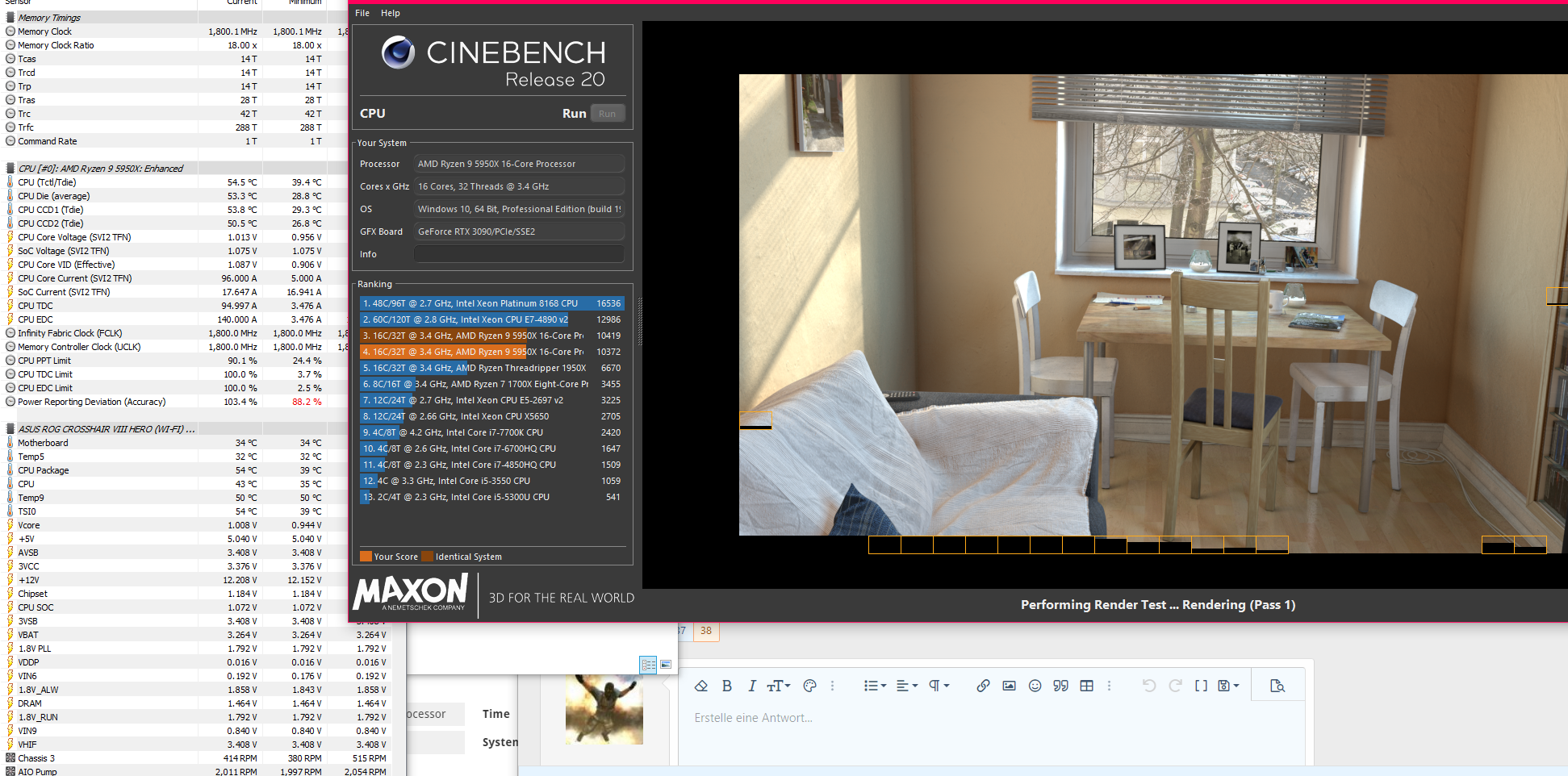Select ranking entry for Xeon Platinum 8168

[491, 303]
